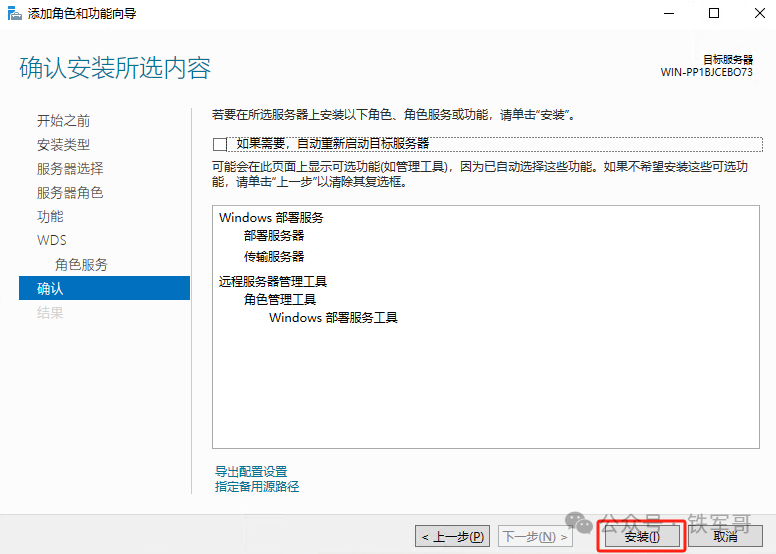
Task: Select the 功能 step in the sidebar
Action: point(50,216)
